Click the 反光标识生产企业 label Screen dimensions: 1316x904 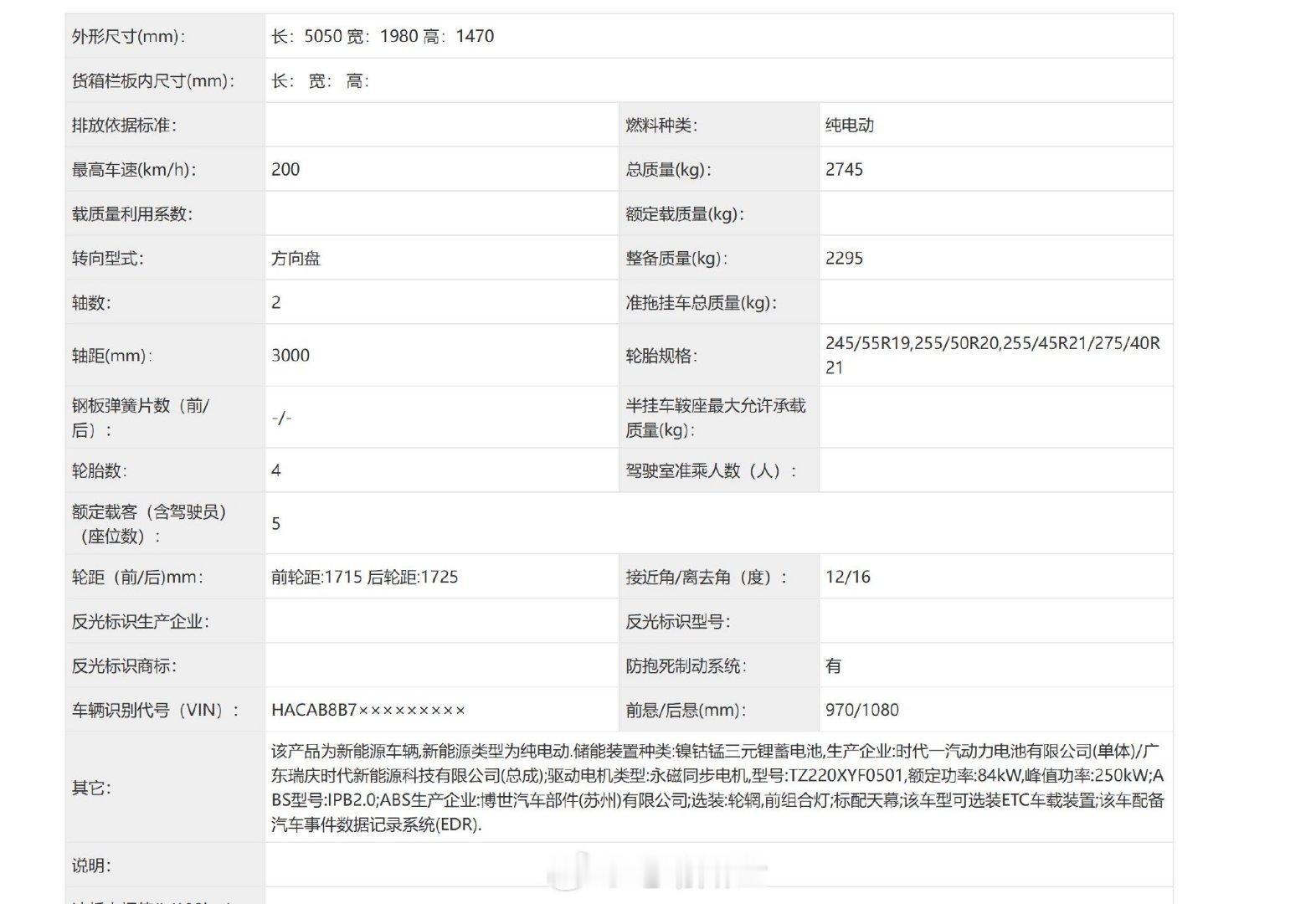click(141, 621)
